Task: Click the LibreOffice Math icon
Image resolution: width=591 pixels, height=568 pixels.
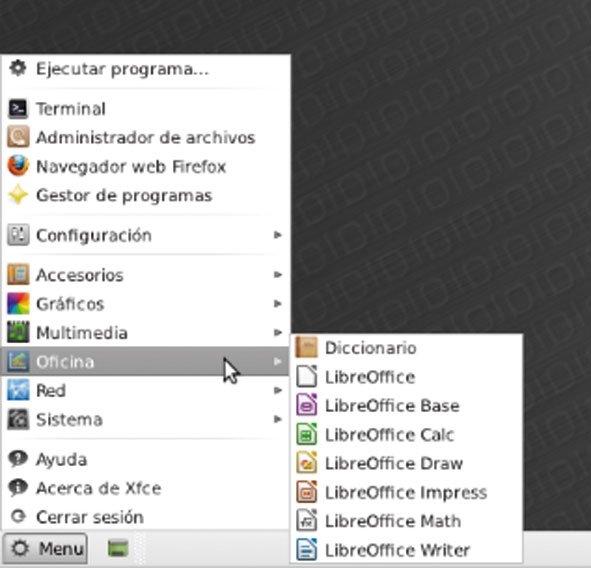Action: [306, 521]
